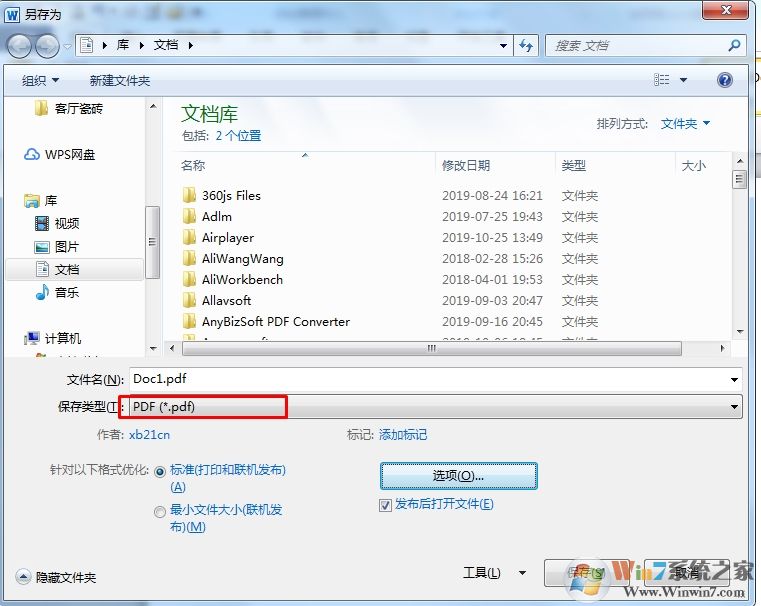Select the AnyBizSoft PDF Converter folder icon
The image size is (761, 606).
[x=189, y=321]
